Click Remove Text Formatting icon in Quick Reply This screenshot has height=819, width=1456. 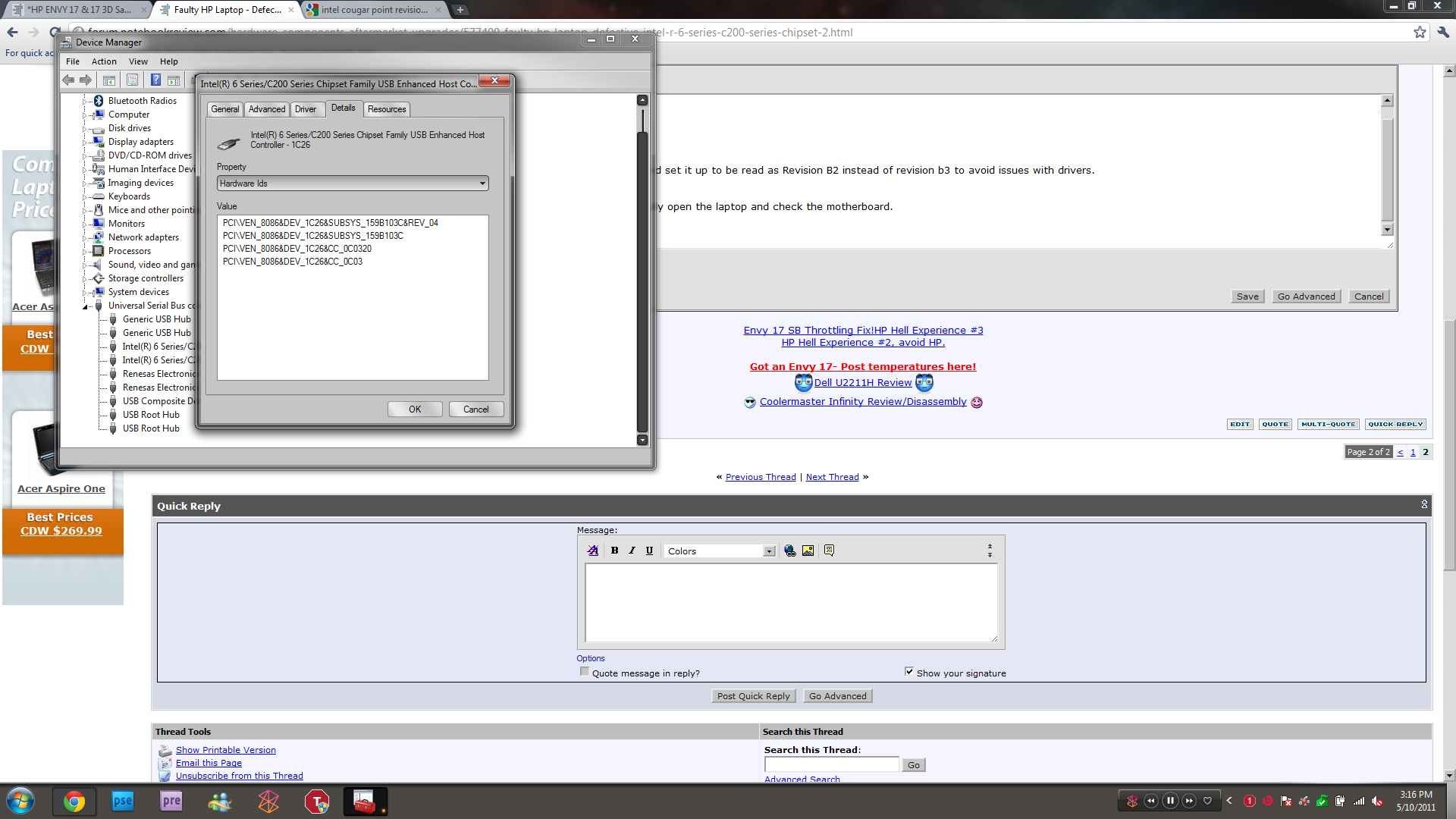tap(593, 551)
